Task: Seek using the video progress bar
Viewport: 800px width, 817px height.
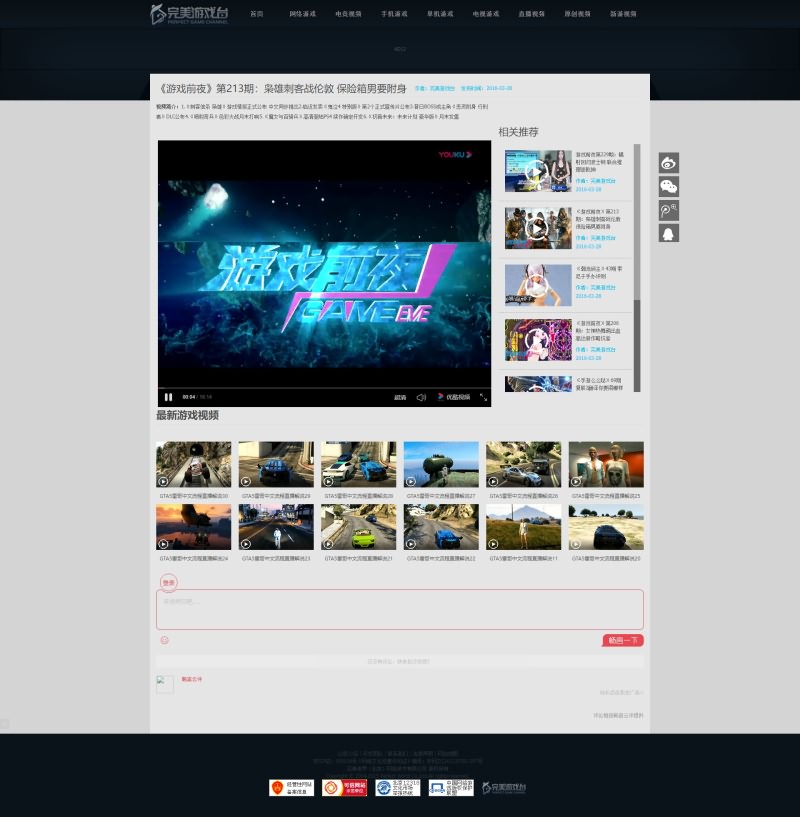Action: coord(324,388)
